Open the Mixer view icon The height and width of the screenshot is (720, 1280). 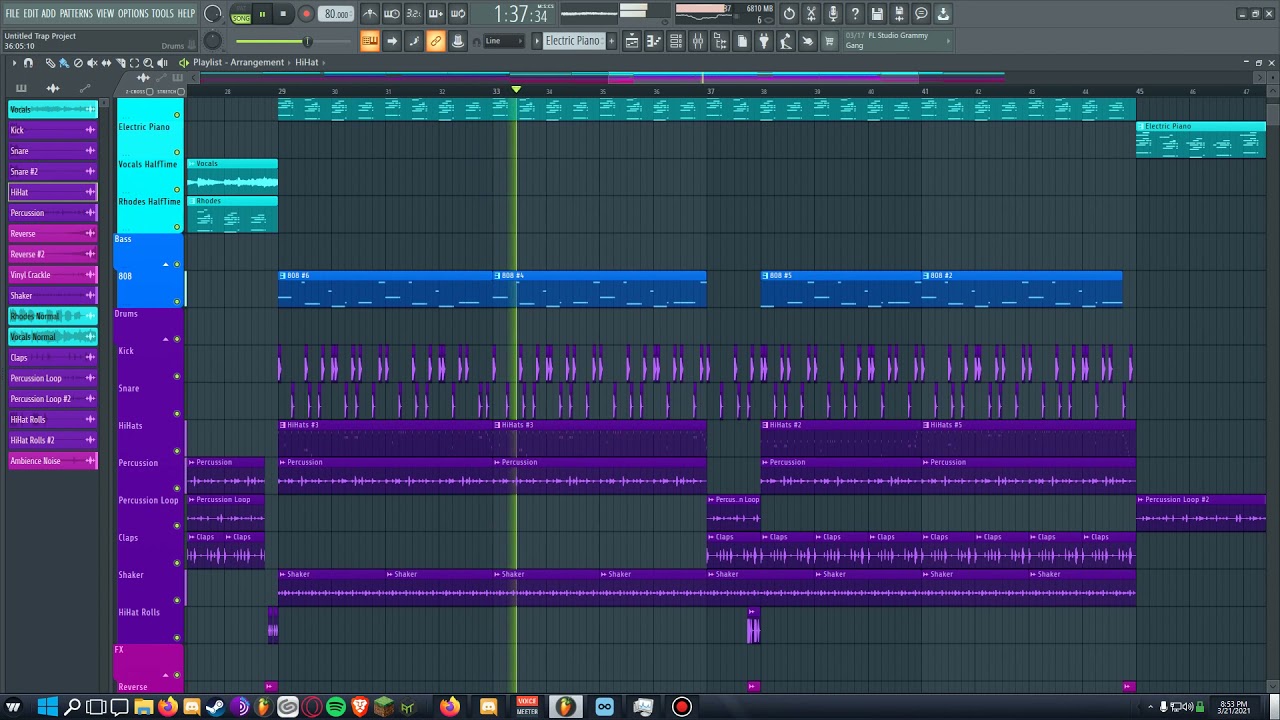click(698, 41)
